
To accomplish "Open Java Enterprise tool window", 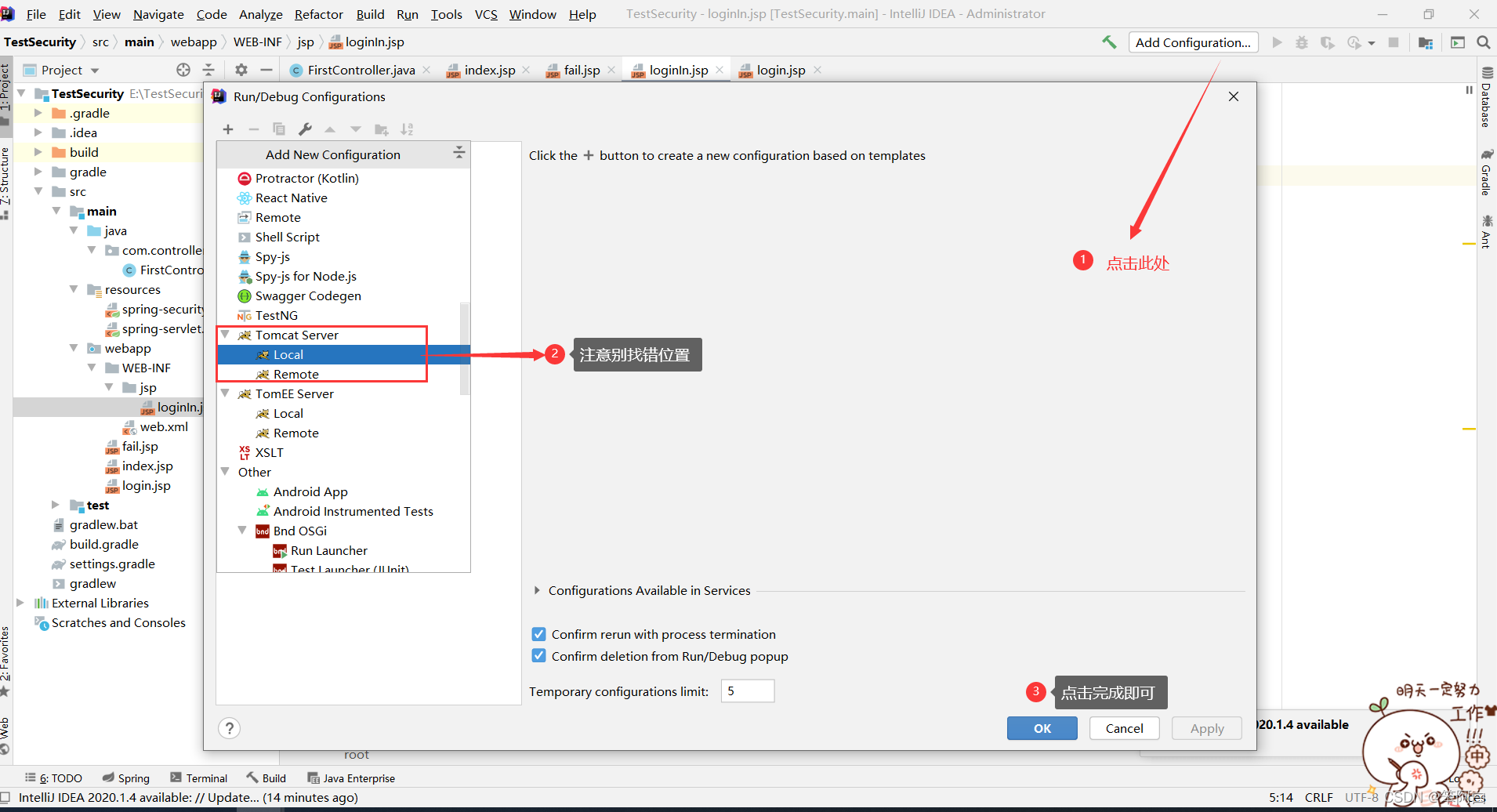I will point(351,778).
